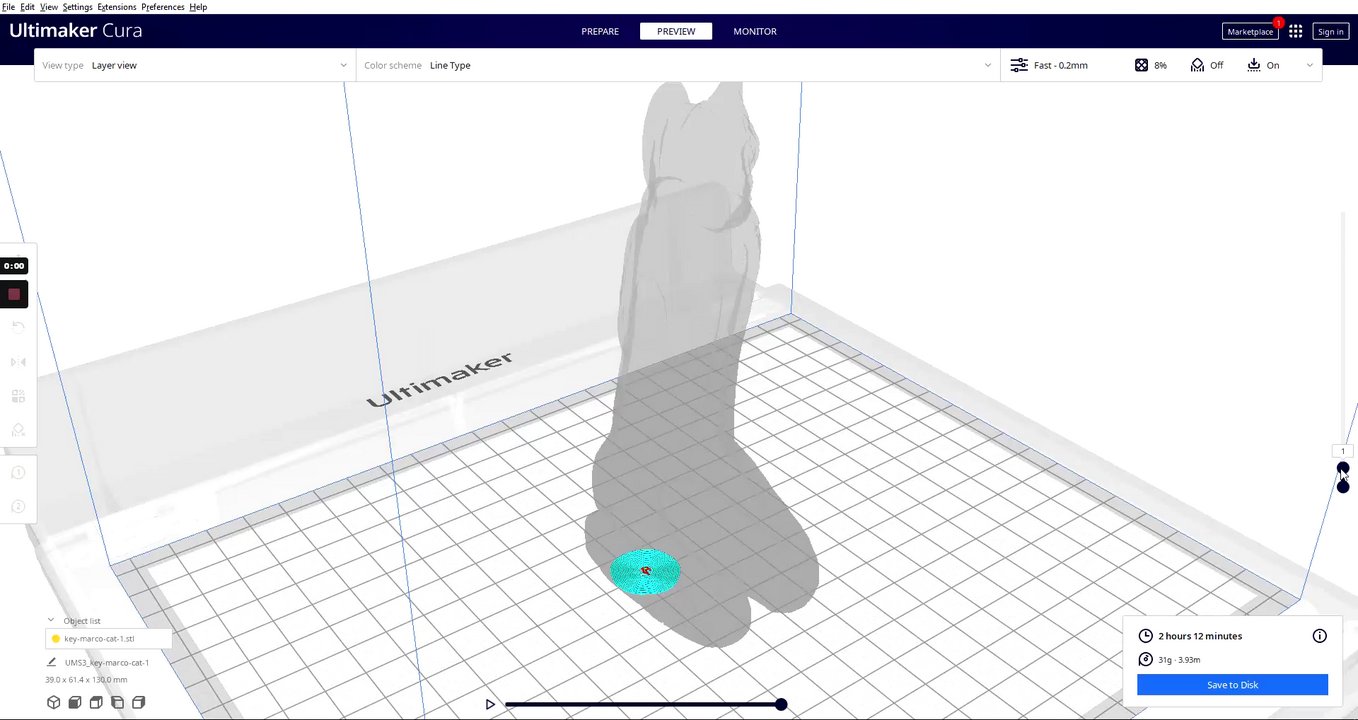This screenshot has width=1358, height=720.
Task: Open the Settings menu
Action: 77,7
